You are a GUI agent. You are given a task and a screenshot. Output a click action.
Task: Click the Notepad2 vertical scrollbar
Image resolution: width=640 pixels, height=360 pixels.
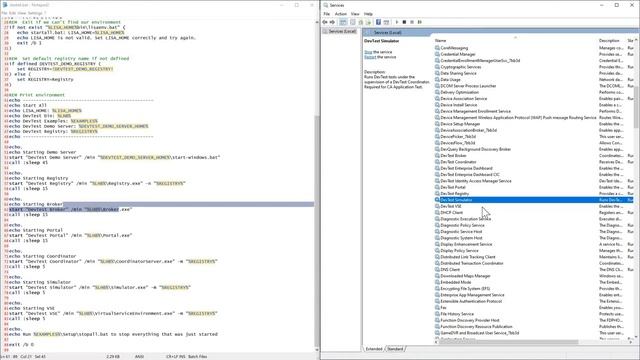click(x=316, y=230)
